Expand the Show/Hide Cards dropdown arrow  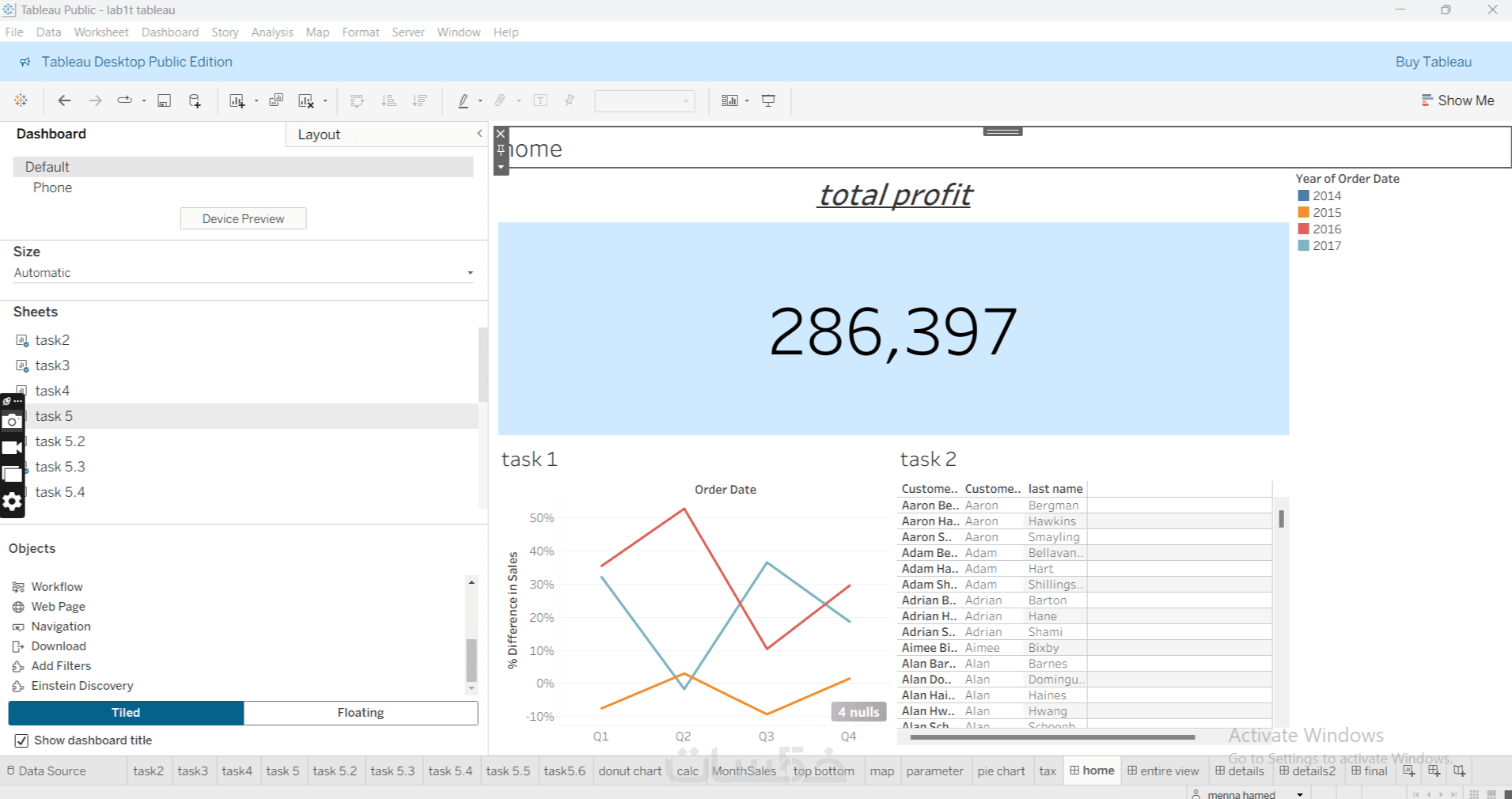coord(747,100)
